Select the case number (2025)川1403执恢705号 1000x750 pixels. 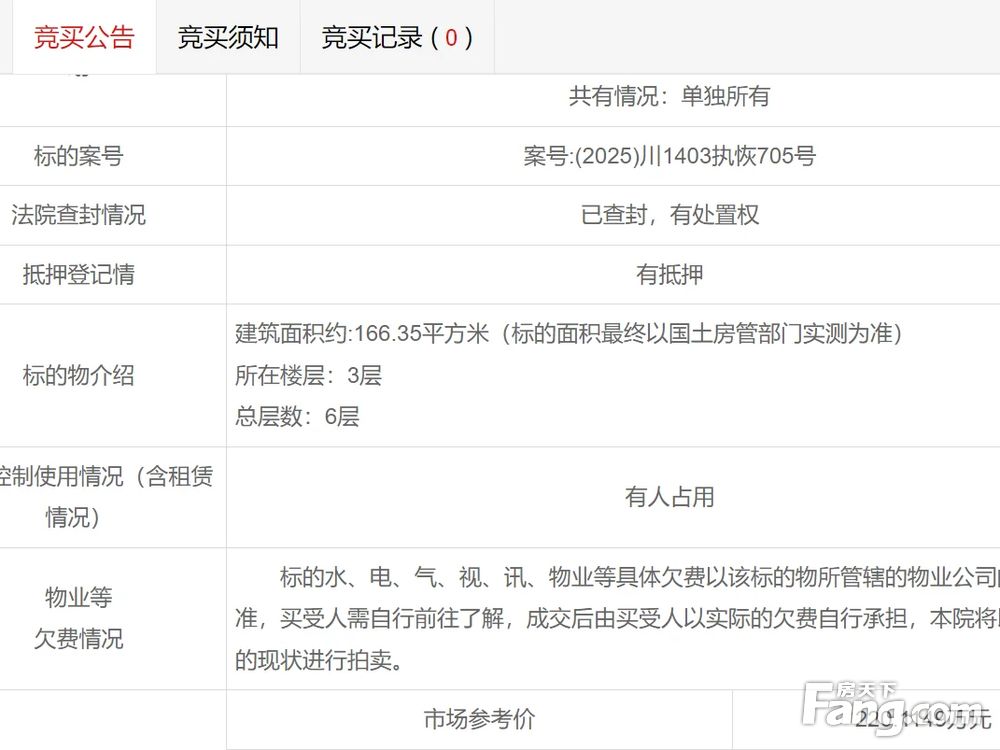tap(669, 156)
